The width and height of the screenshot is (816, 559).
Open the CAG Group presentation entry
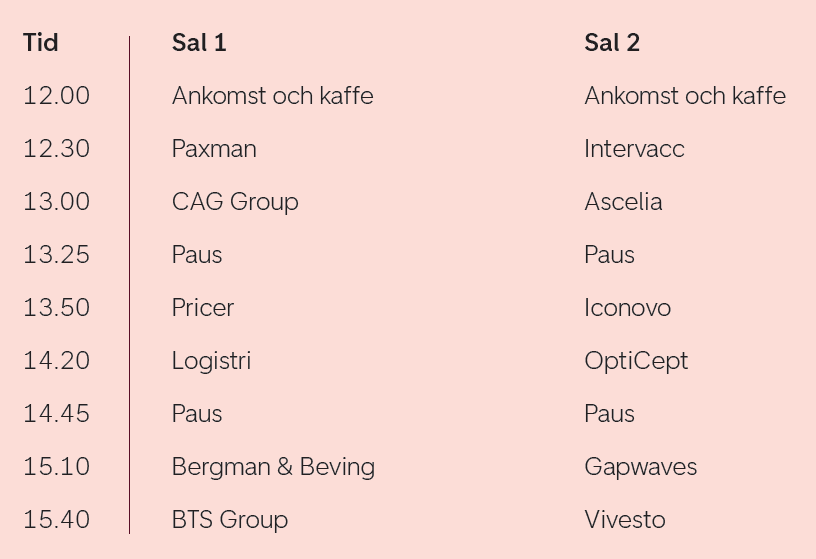(235, 202)
